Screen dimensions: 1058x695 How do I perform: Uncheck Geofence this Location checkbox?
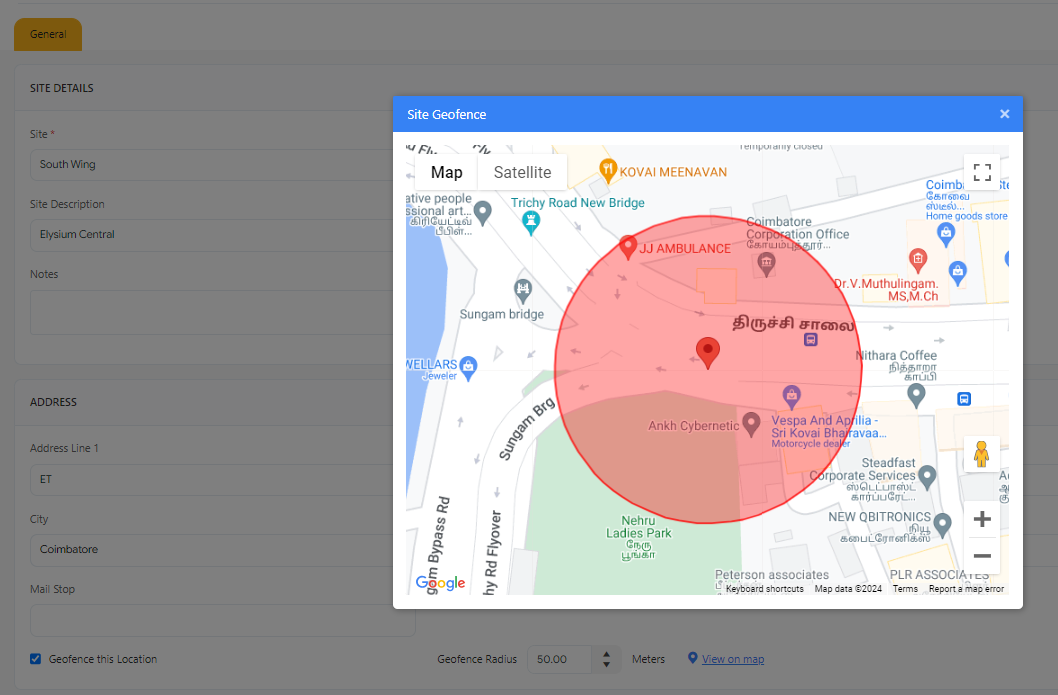tap(36, 659)
